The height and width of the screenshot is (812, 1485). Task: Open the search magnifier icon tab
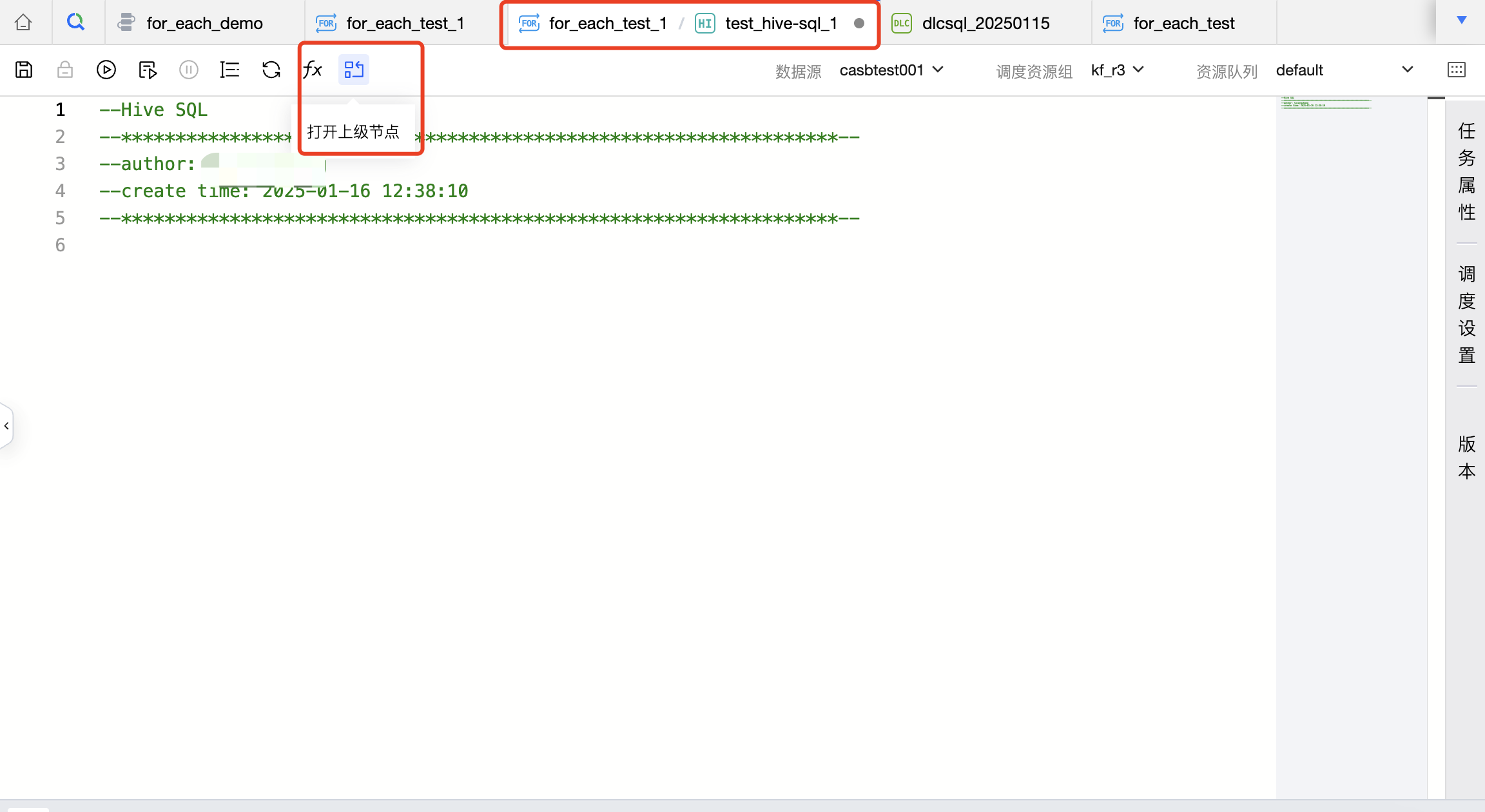pos(76,23)
